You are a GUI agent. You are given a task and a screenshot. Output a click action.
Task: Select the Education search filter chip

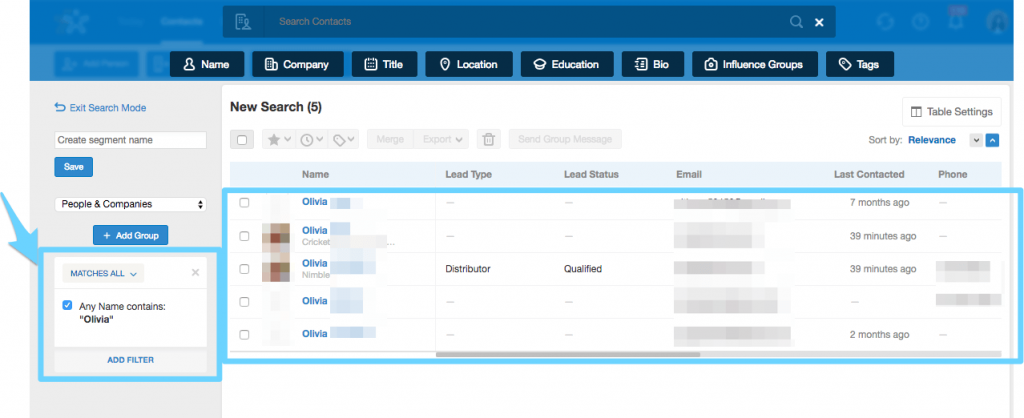coord(566,64)
